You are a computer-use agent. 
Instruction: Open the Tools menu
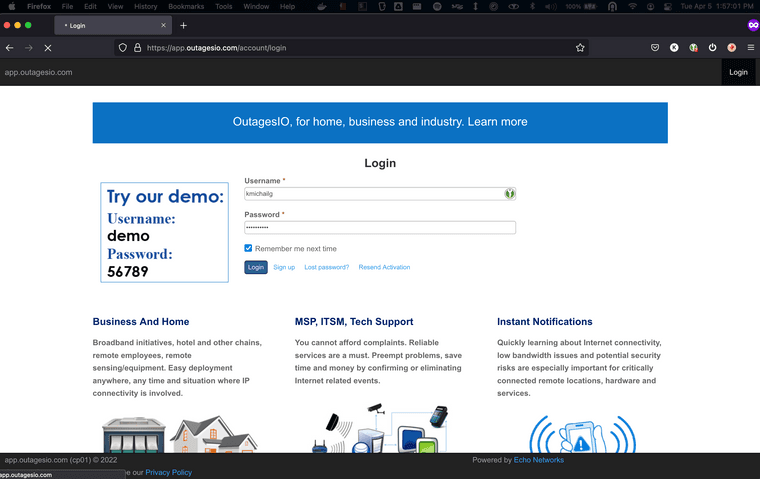click(223, 6)
